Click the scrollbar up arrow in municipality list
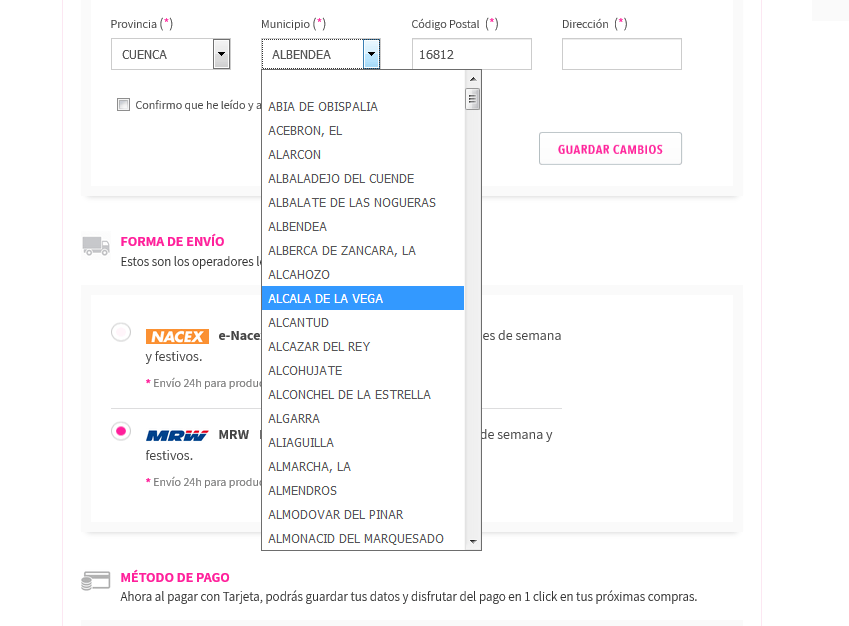 coord(473,79)
